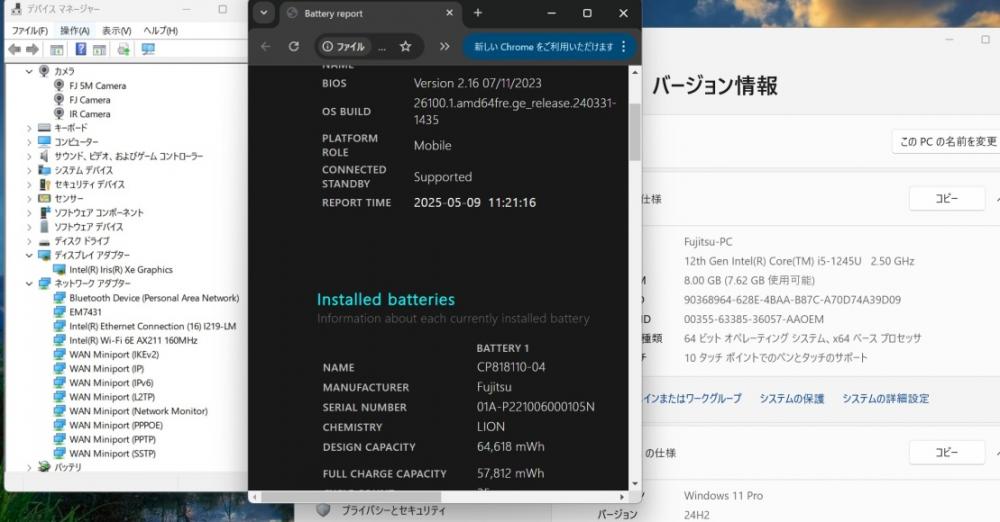The height and width of the screenshot is (522, 1000).
Task: Expand the セキュリティ デバイス category
Action: click(x=29, y=184)
